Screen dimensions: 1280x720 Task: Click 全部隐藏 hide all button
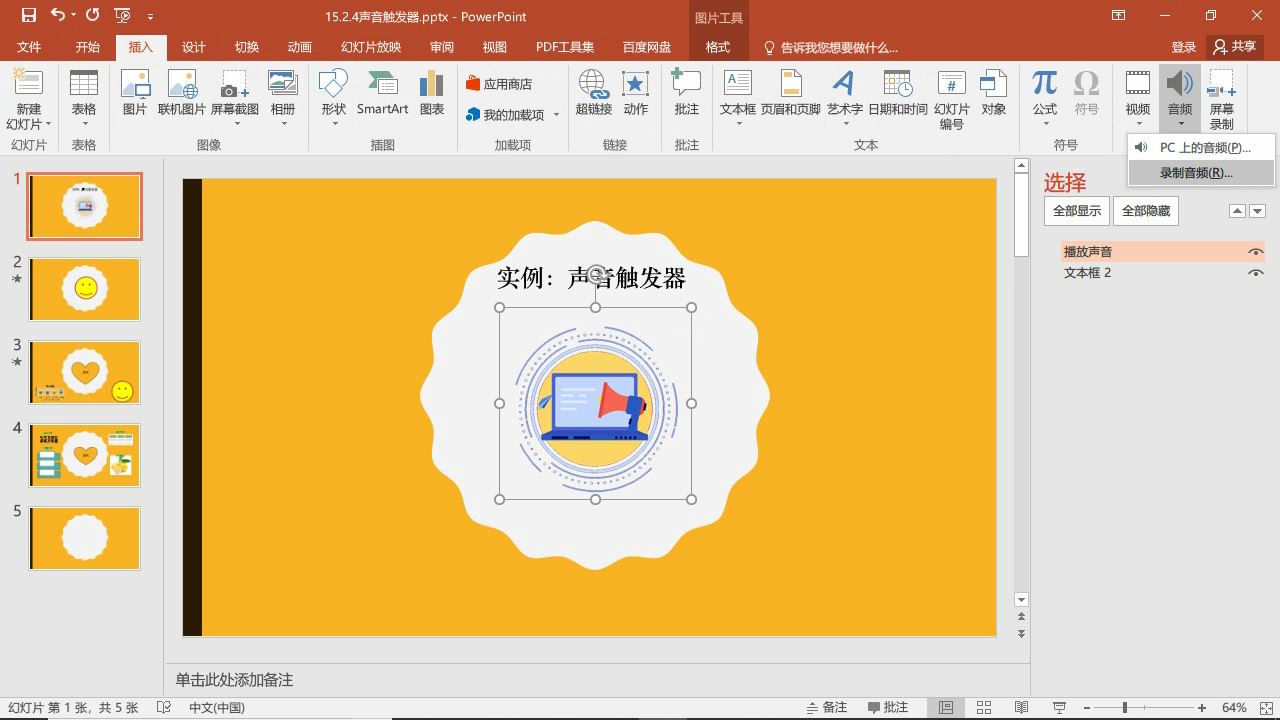[x=1146, y=211]
